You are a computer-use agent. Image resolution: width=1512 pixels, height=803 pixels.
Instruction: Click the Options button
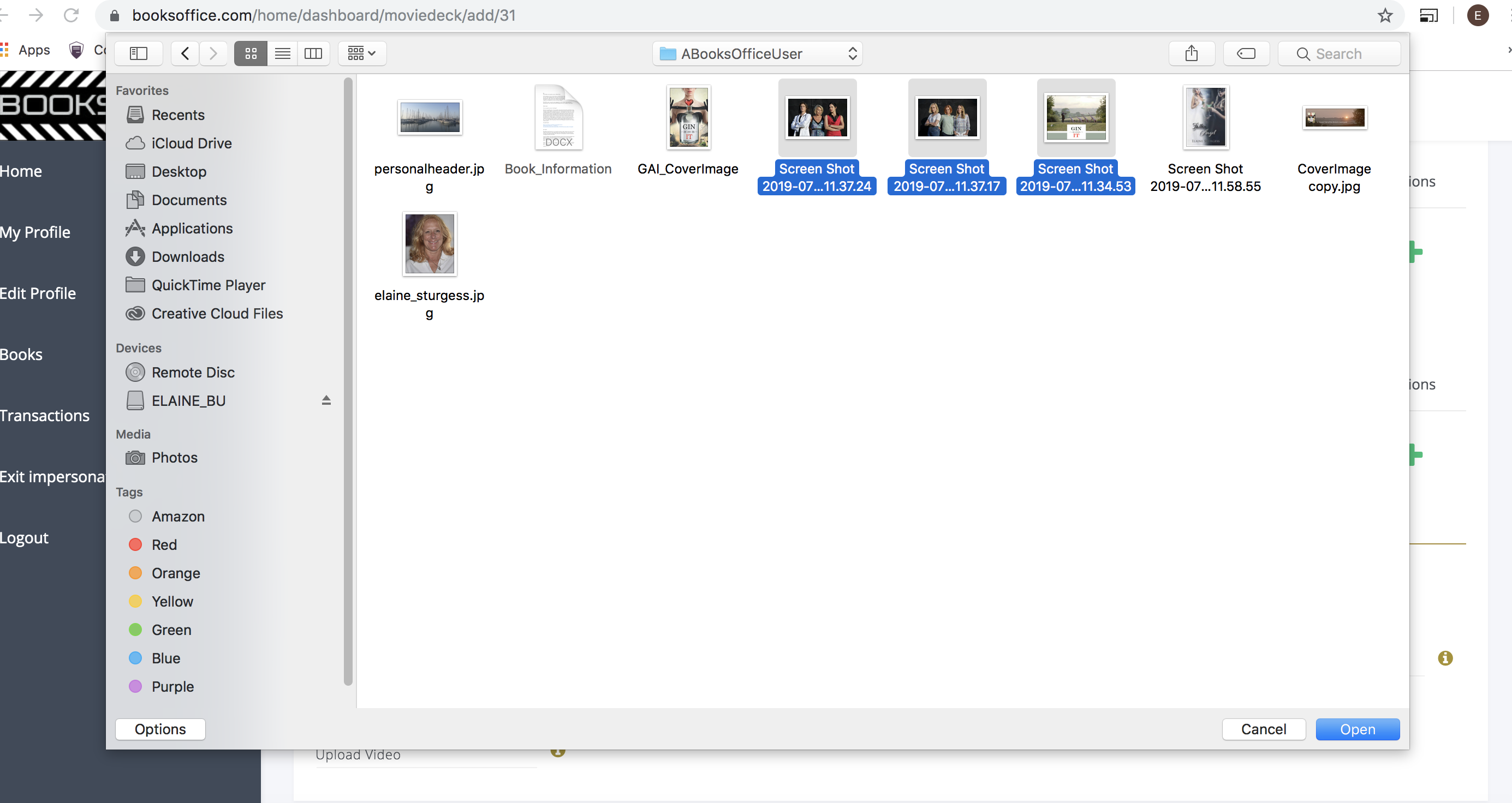pyautogui.click(x=160, y=729)
